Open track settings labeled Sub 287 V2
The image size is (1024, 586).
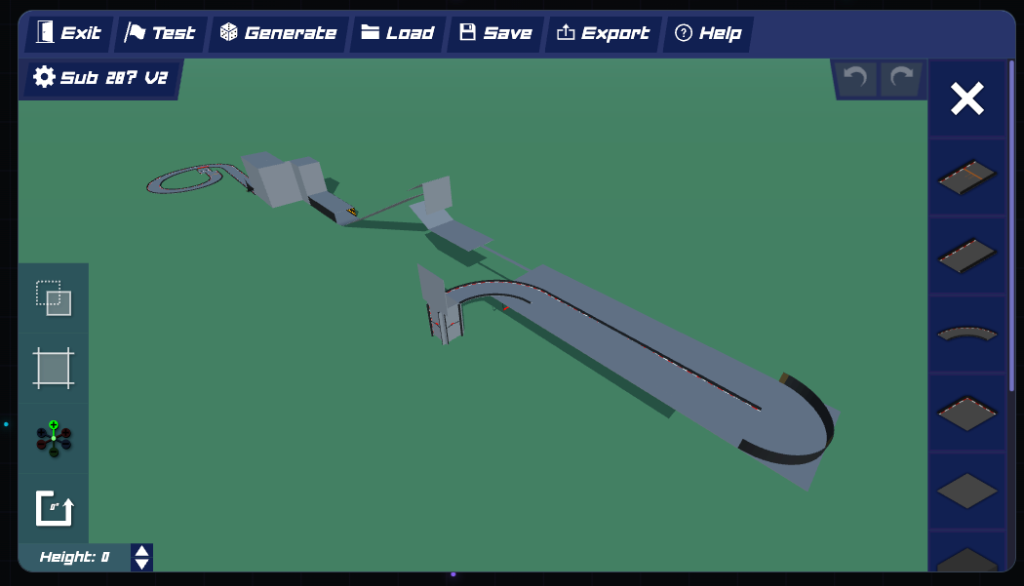click(100, 78)
